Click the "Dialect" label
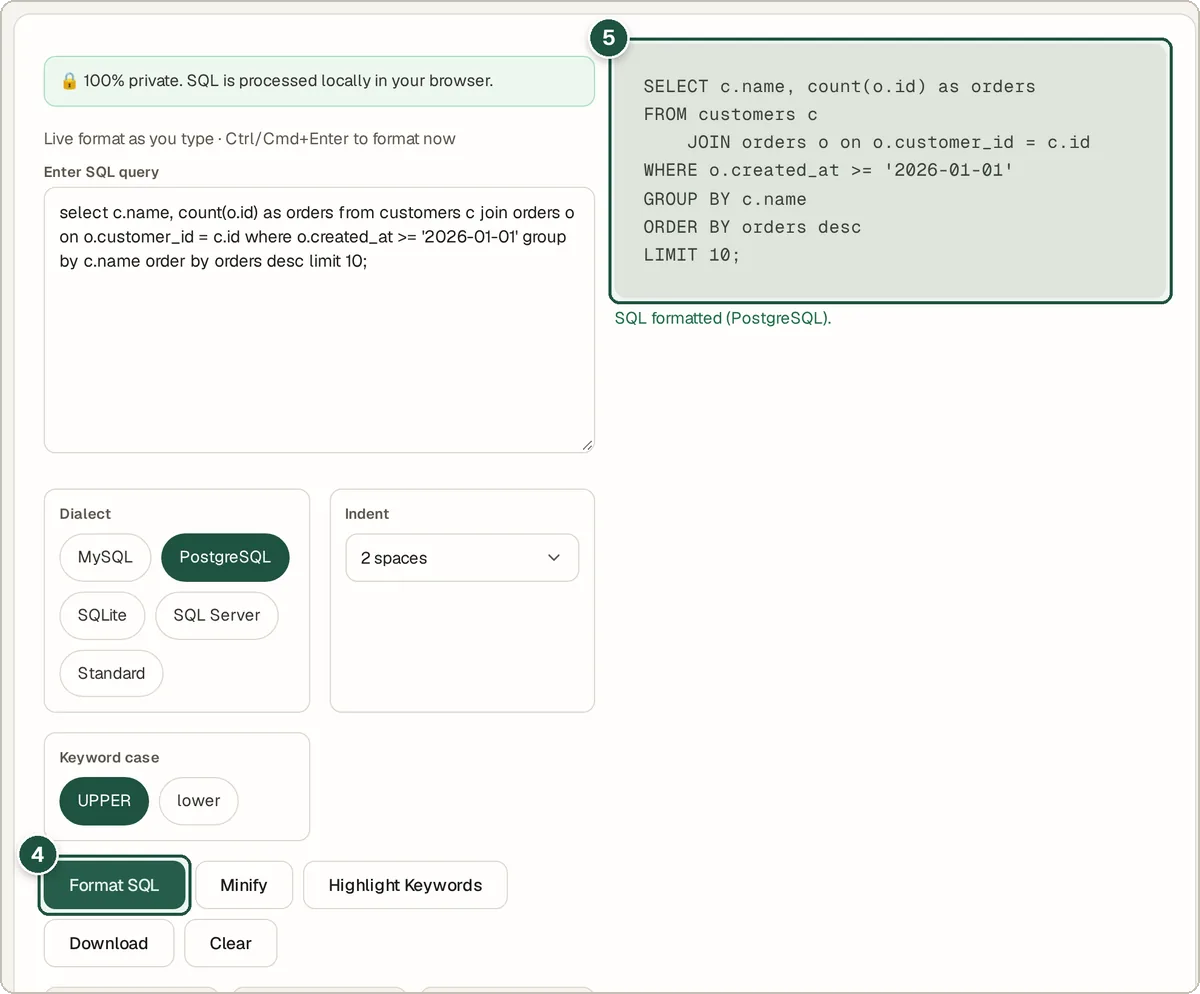 click(x=85, y=514)
